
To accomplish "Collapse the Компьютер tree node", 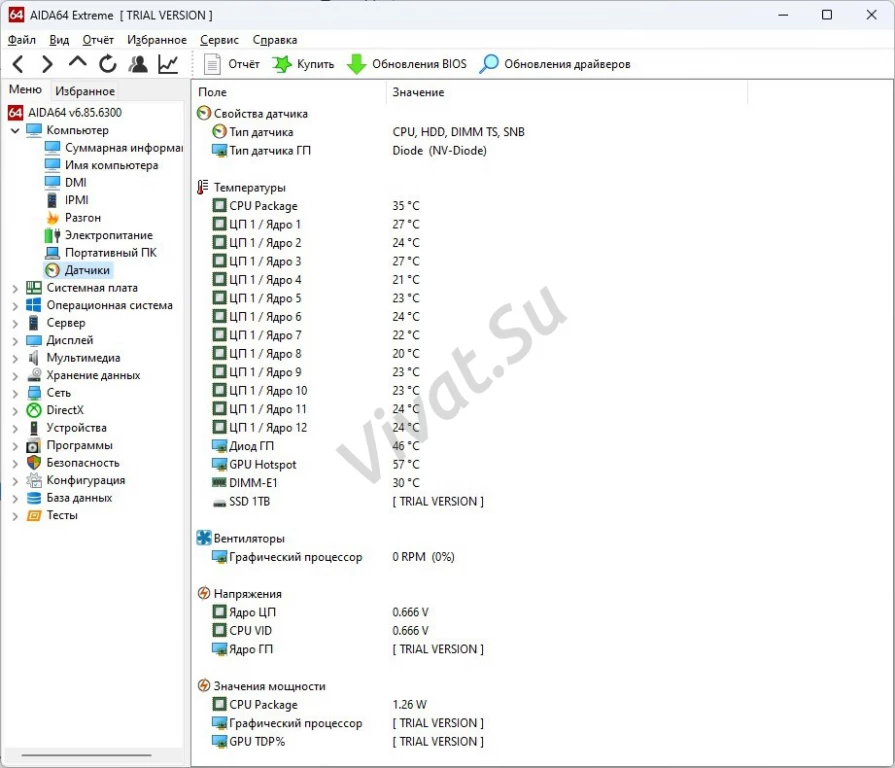I will (15, 131).
